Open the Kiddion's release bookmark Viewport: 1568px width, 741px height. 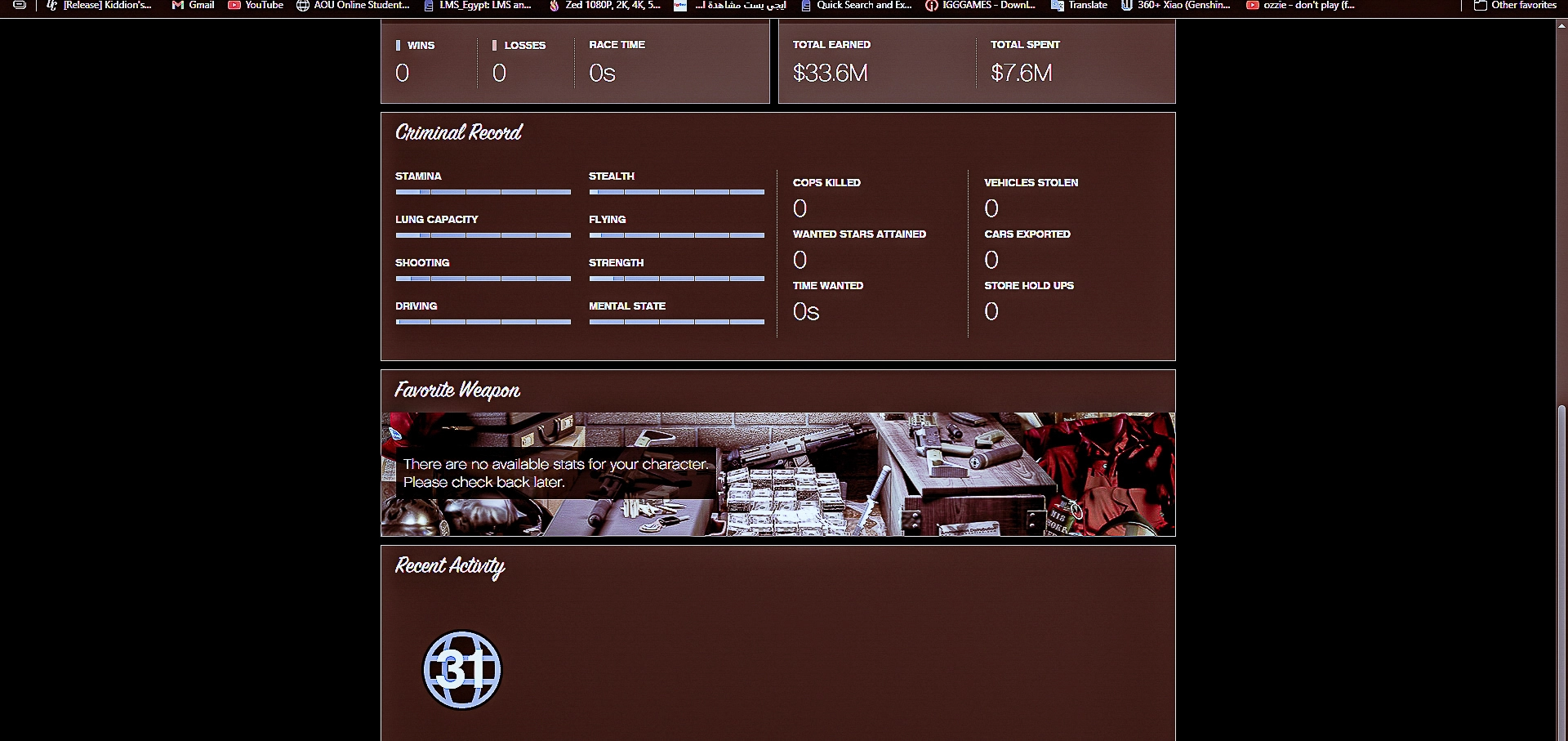(x=99, y=5)
